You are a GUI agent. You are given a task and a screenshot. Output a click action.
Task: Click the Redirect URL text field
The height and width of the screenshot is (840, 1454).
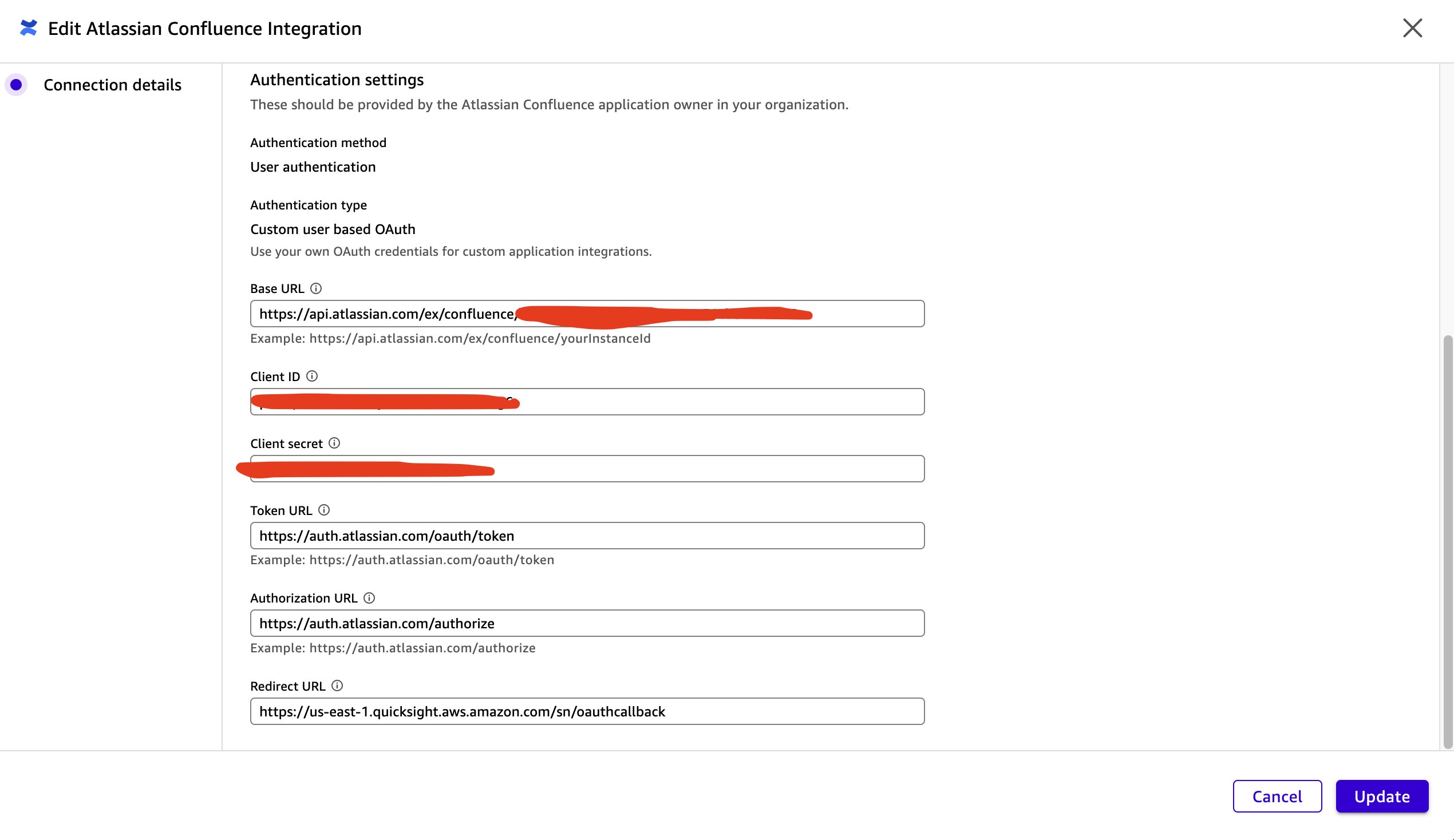click(x=587, y=712)
